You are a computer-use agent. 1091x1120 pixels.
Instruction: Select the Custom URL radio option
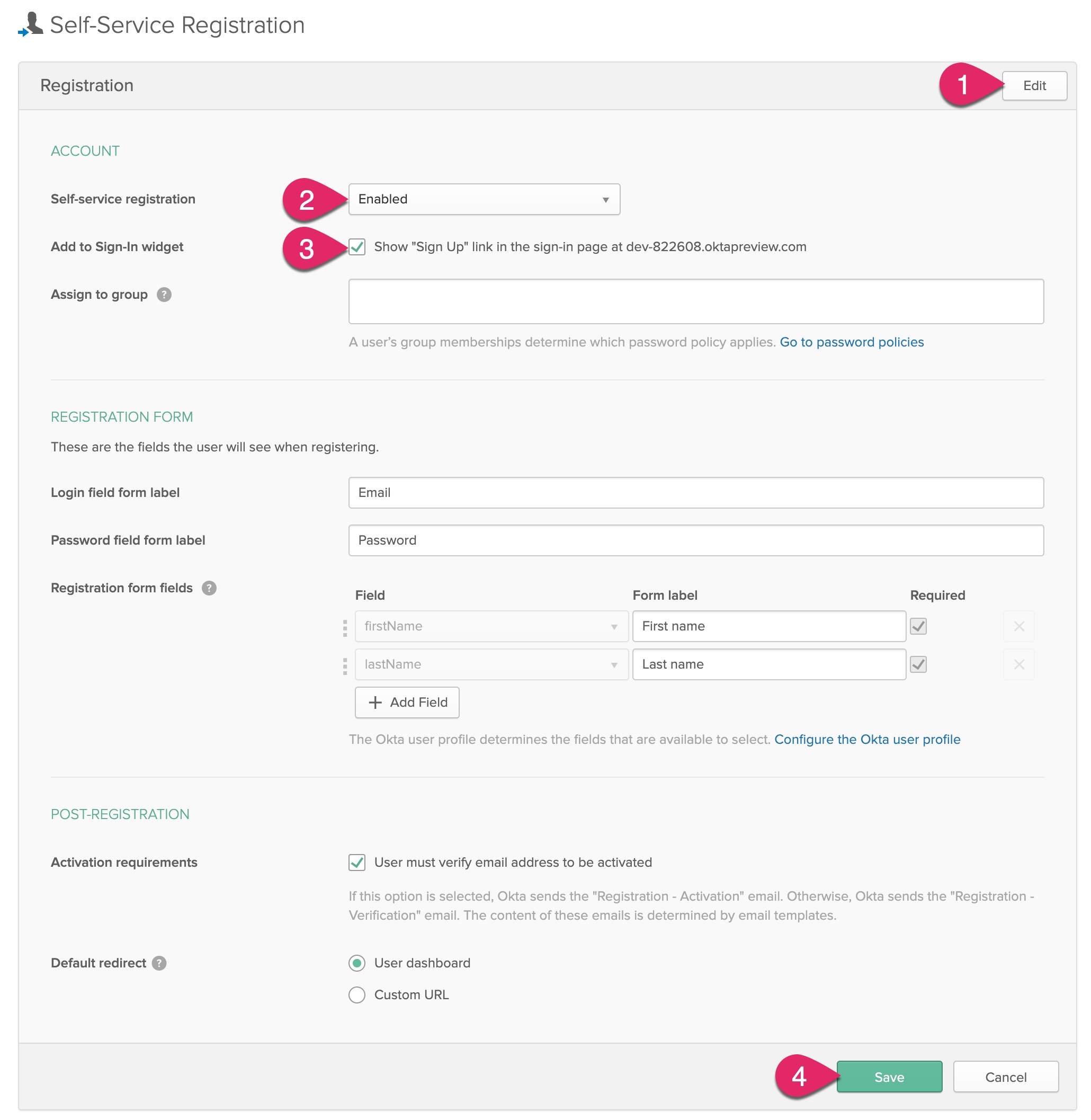[x=357, y=995]
